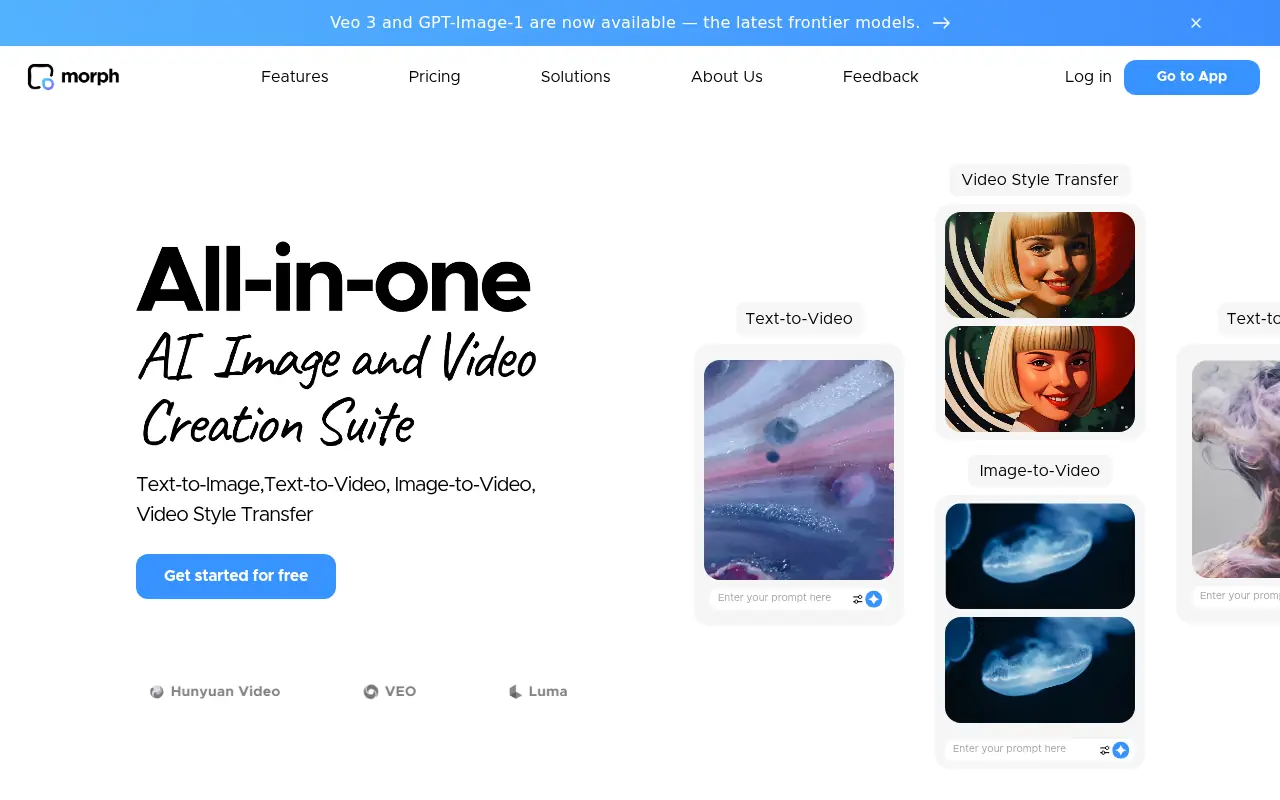Click the blue generate icon under Text-to-Video
Image resolution: width=1280 pixels, height=800 pixels.
tap(874, 598)
